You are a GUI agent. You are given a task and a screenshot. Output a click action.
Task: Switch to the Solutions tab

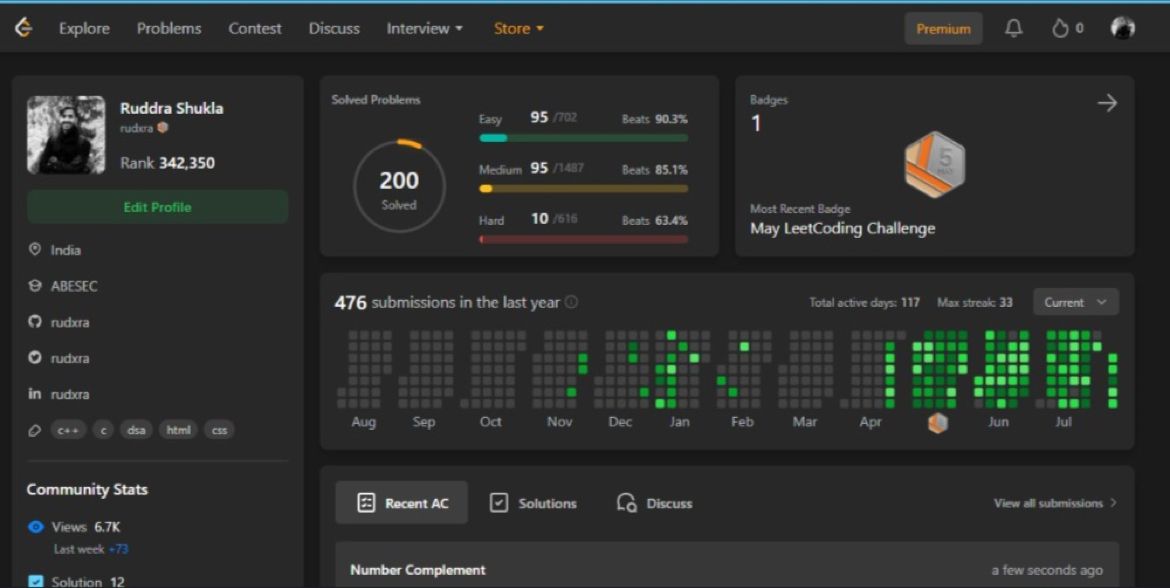(533, 503)
